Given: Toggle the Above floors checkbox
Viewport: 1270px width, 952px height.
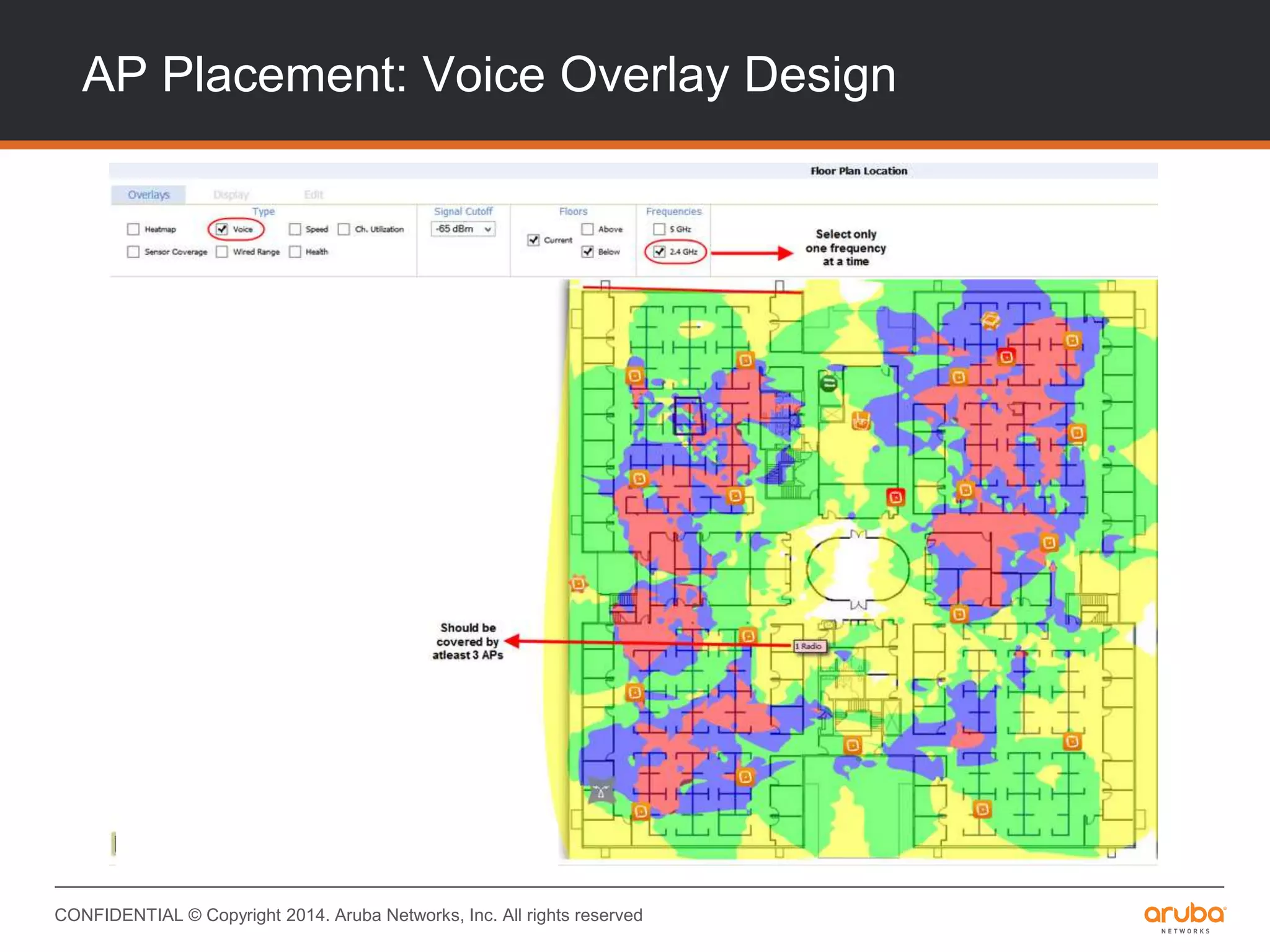Looking at the screenshot, I should pyautogui.click(x=587, y=229).
